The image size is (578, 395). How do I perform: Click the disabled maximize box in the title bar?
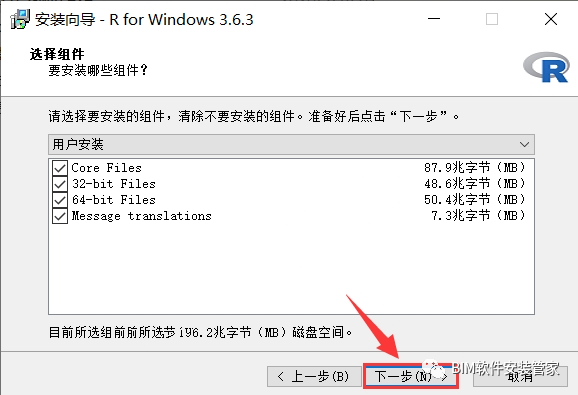click(492, 19)
